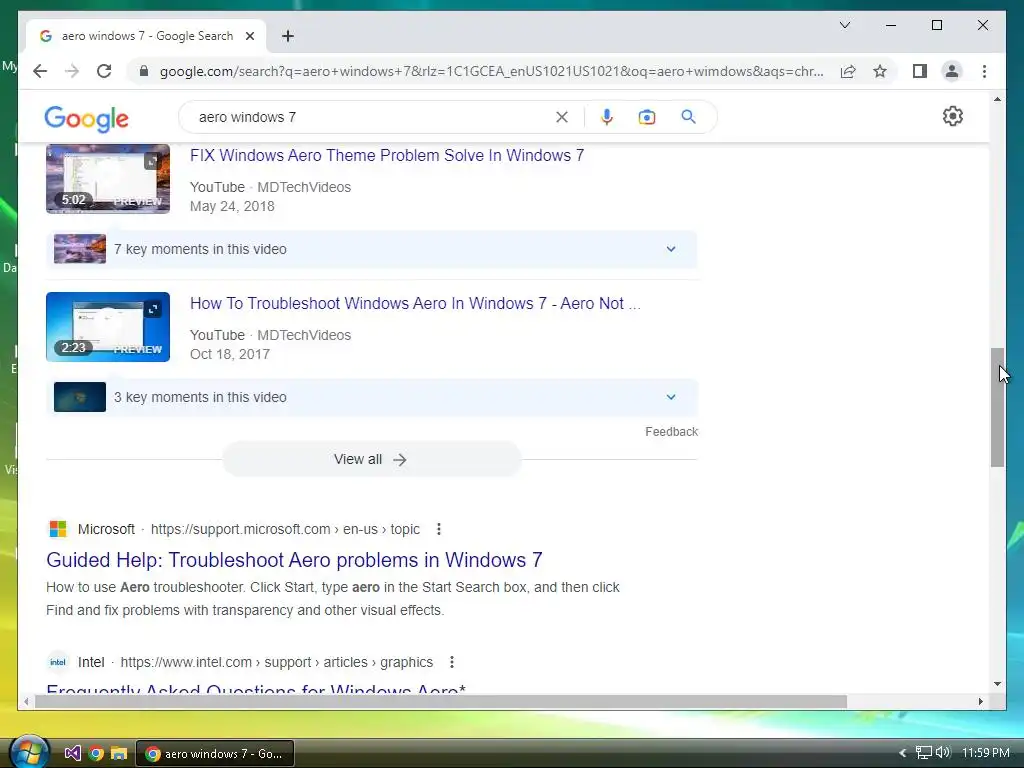This screenshot has width=1024, height=768.
Task: Open the Chrome profile avatar
Action: [952, 71]
